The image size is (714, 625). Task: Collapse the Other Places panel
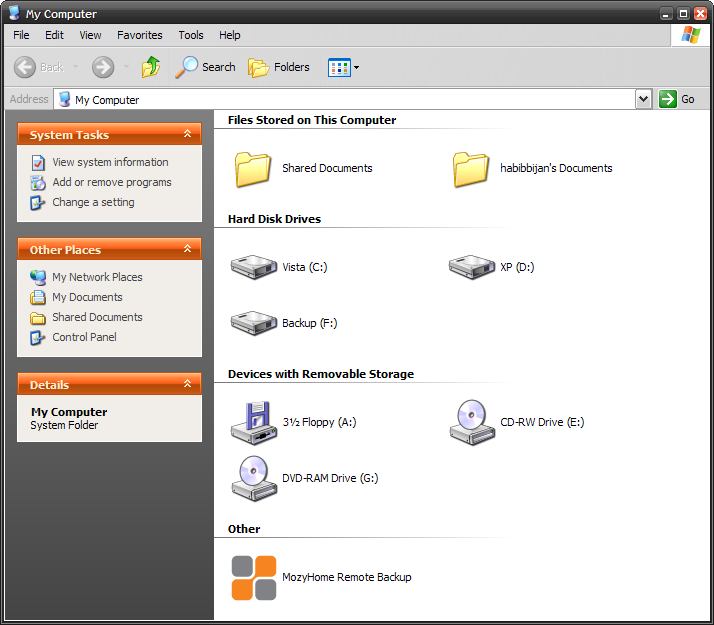188,249
